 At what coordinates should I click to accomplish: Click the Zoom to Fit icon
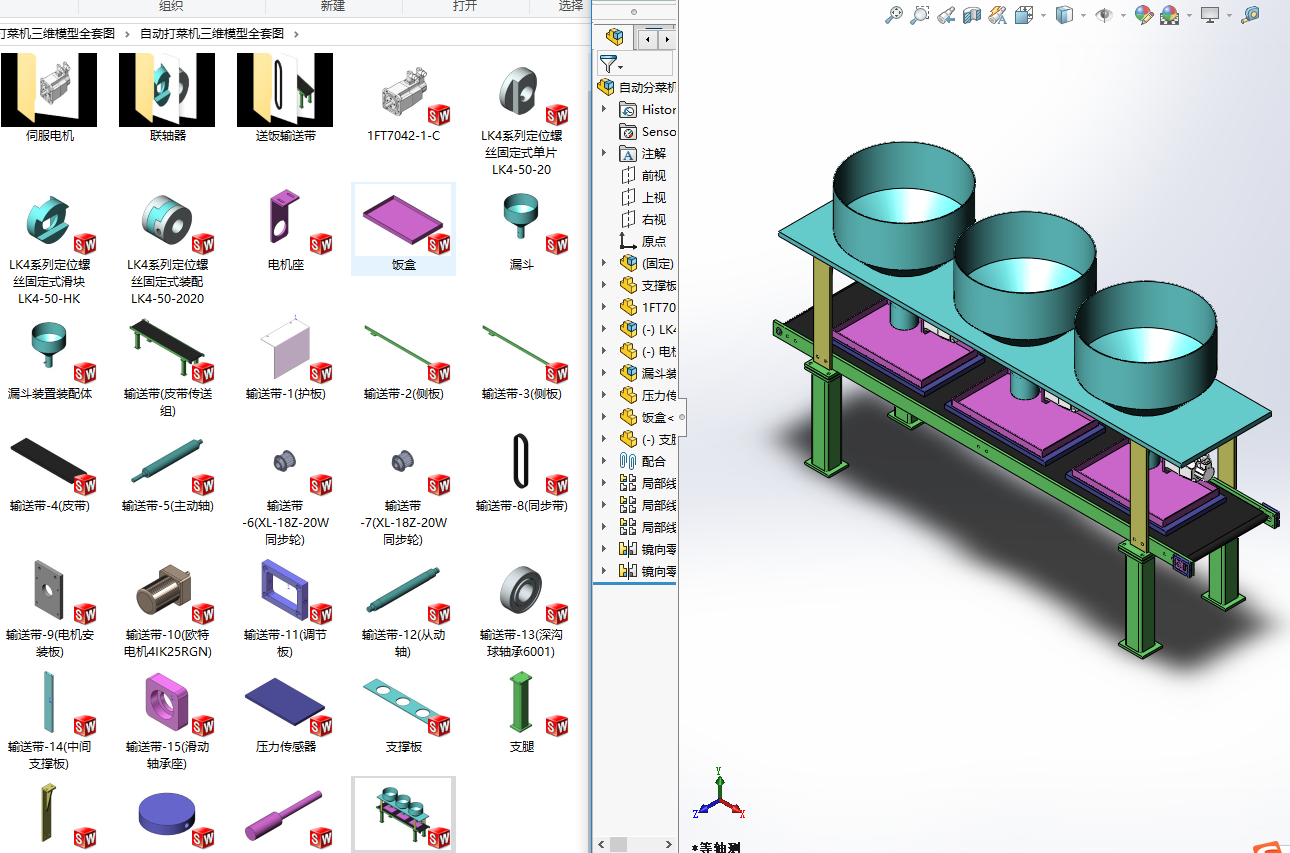pos(895,15)
